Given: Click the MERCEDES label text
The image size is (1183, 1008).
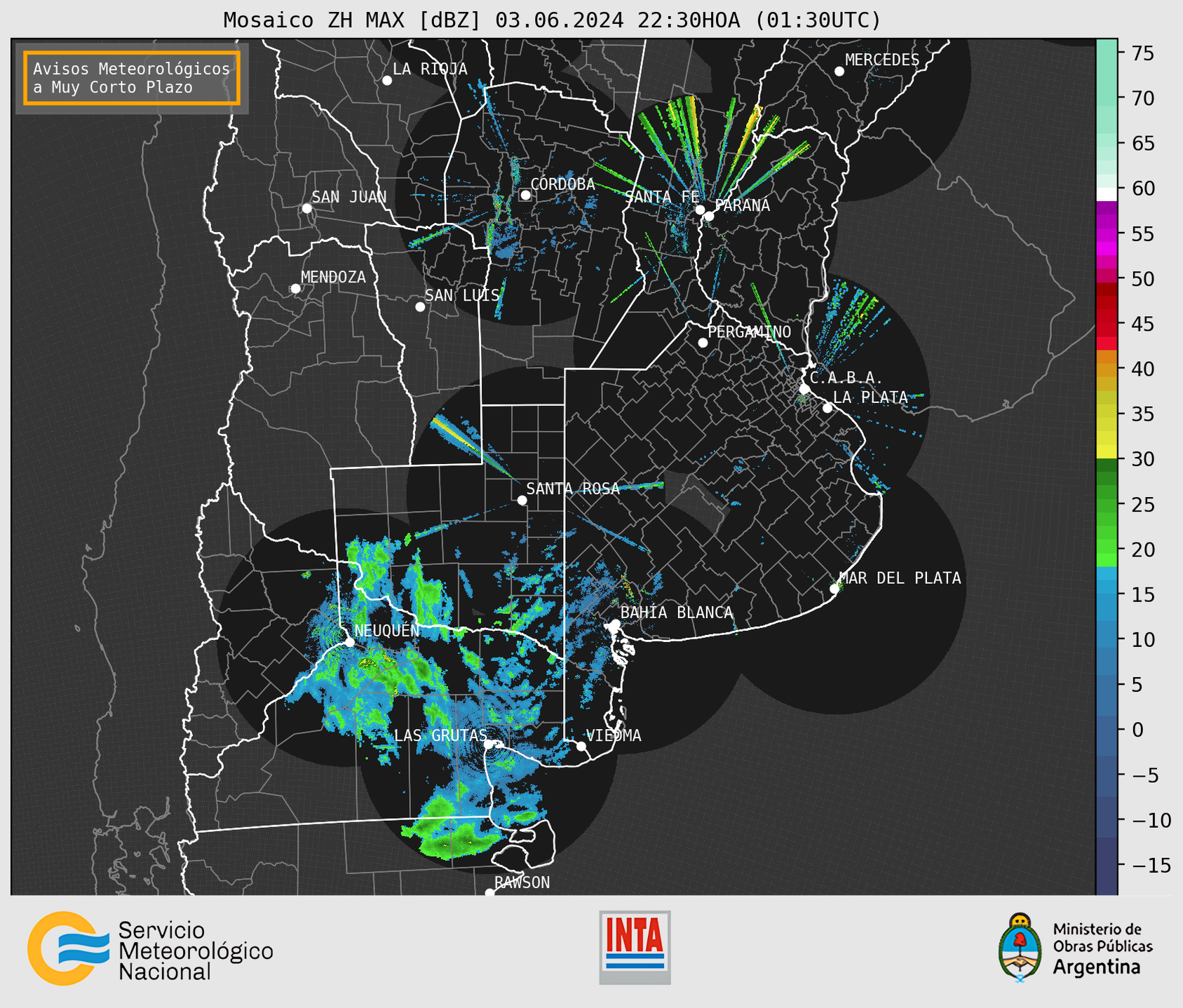Looking at the screenshot, I should (x=882, y=60).
